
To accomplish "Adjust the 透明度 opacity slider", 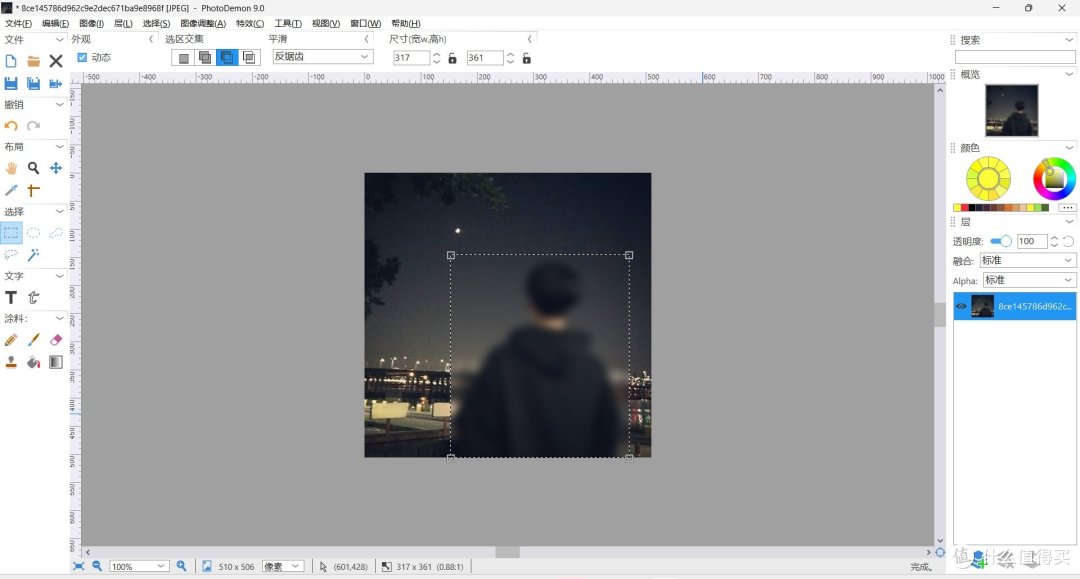I will [1001, 241].
